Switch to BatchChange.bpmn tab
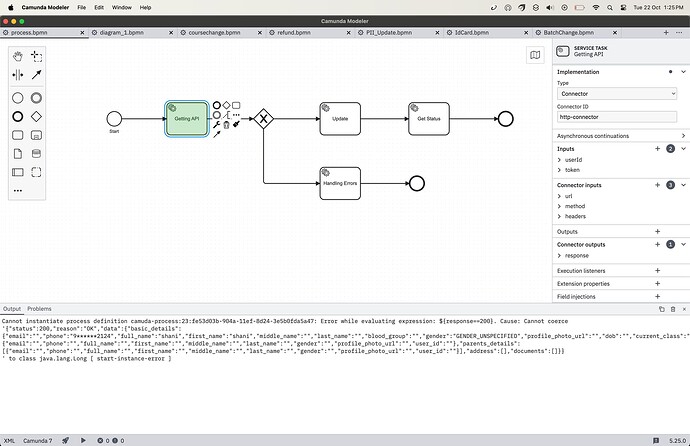This screenshot has height=446, width=690. coord(569,33)
